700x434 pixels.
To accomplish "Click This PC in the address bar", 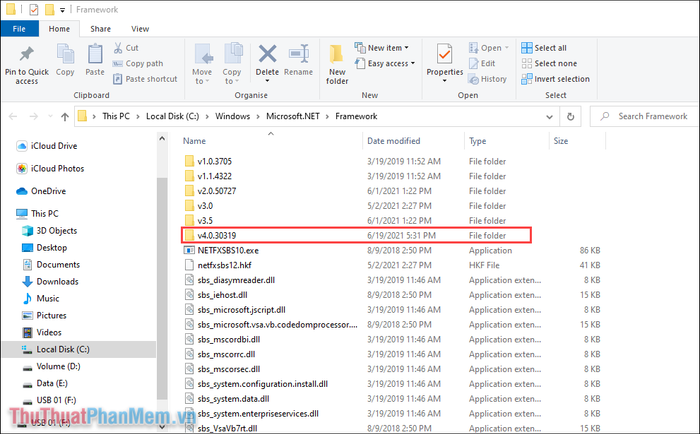I will coord(116,116).
